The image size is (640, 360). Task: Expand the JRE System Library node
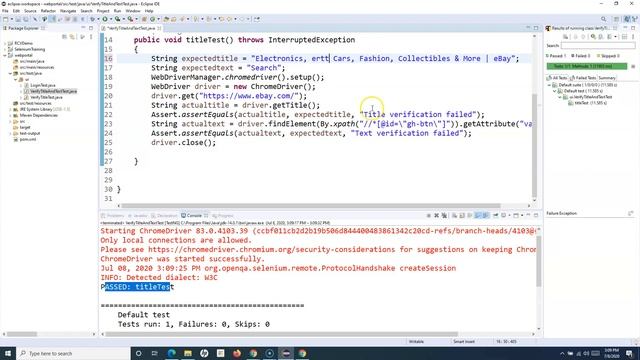click(10, 109)
